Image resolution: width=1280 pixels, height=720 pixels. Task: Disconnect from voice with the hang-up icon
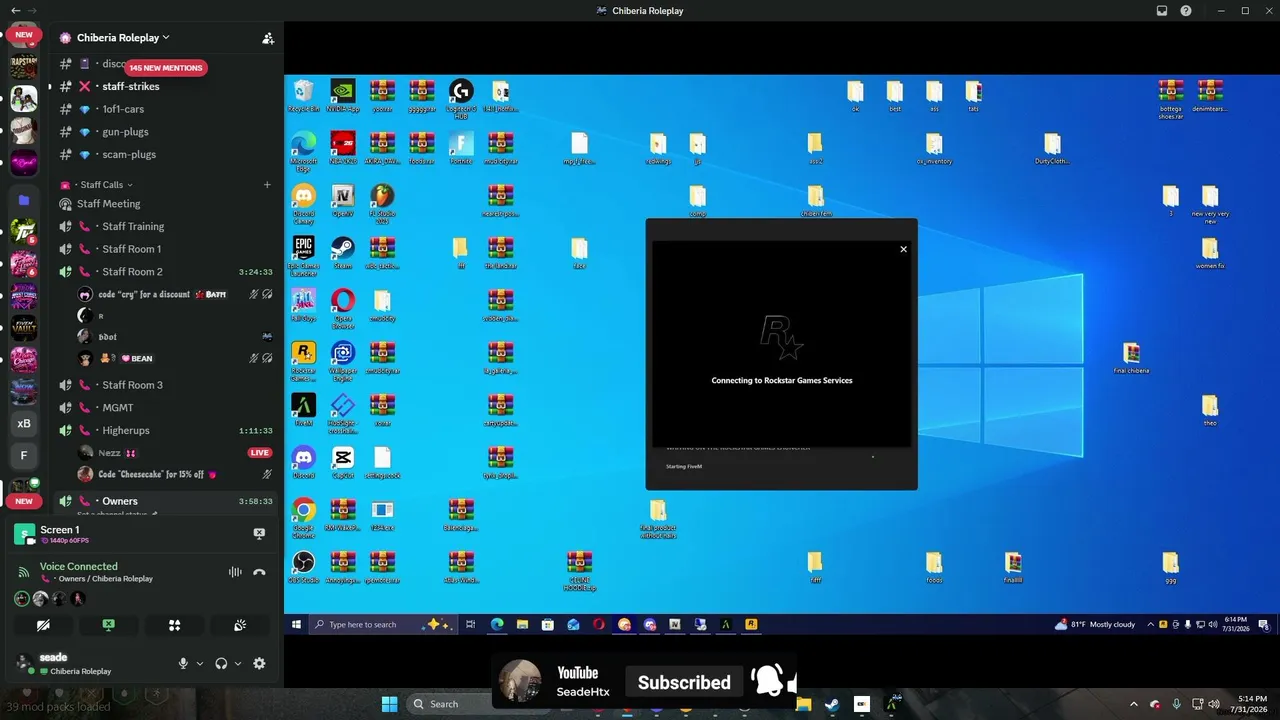tap(260, 572)
